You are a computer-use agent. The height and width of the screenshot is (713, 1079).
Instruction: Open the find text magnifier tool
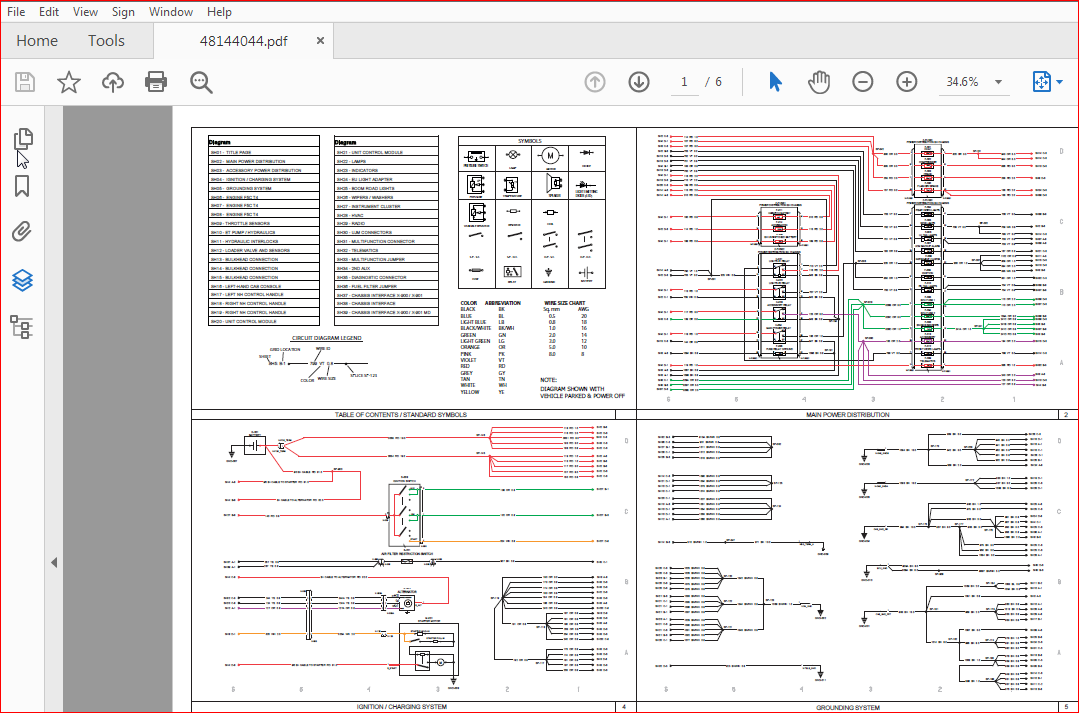point(201,83)
